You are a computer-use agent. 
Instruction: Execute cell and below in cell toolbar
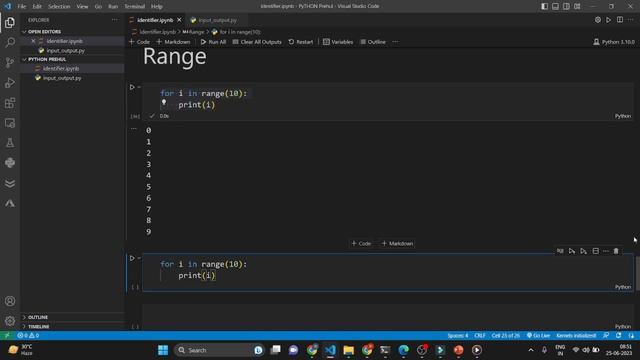coord(584,251)
